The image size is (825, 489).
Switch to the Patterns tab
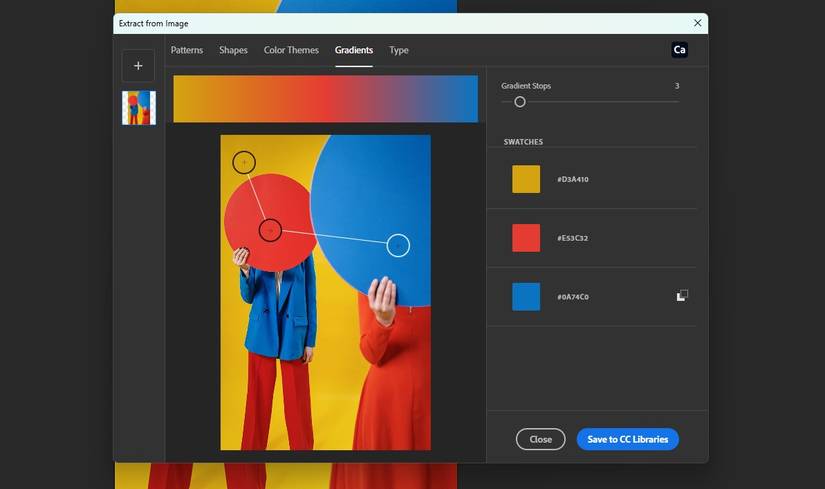(x=187, y=50)
